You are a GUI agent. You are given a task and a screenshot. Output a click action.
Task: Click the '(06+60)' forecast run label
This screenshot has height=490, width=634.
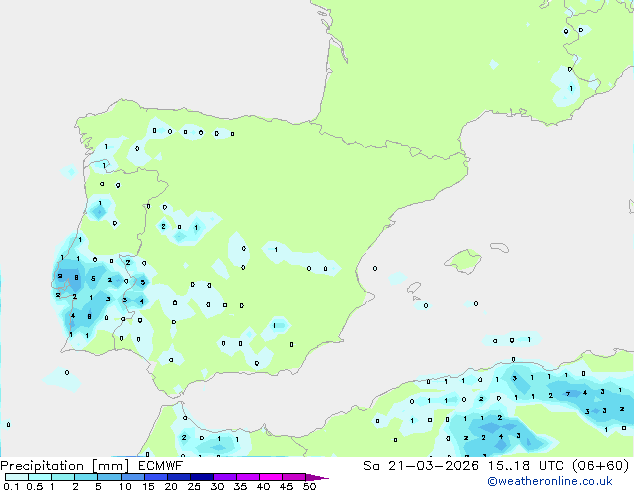[600, 466]
